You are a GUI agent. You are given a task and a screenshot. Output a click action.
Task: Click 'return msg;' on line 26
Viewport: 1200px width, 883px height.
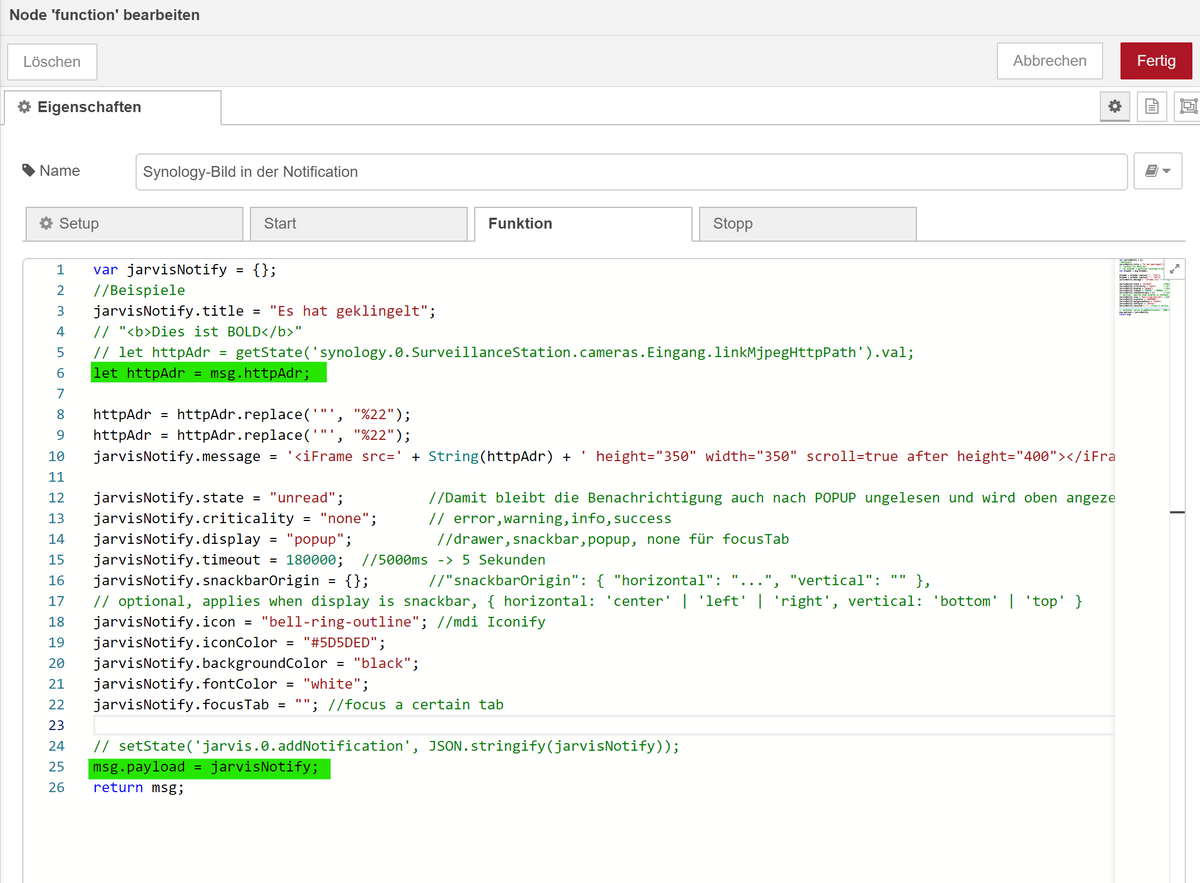click(139, 787)
